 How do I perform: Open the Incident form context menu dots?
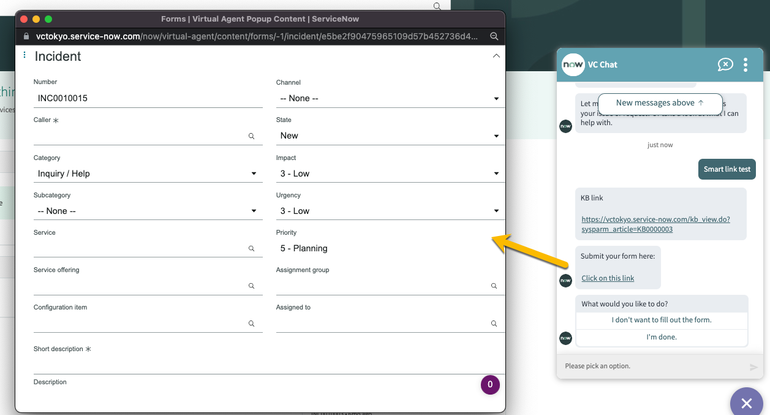point(25,55)
